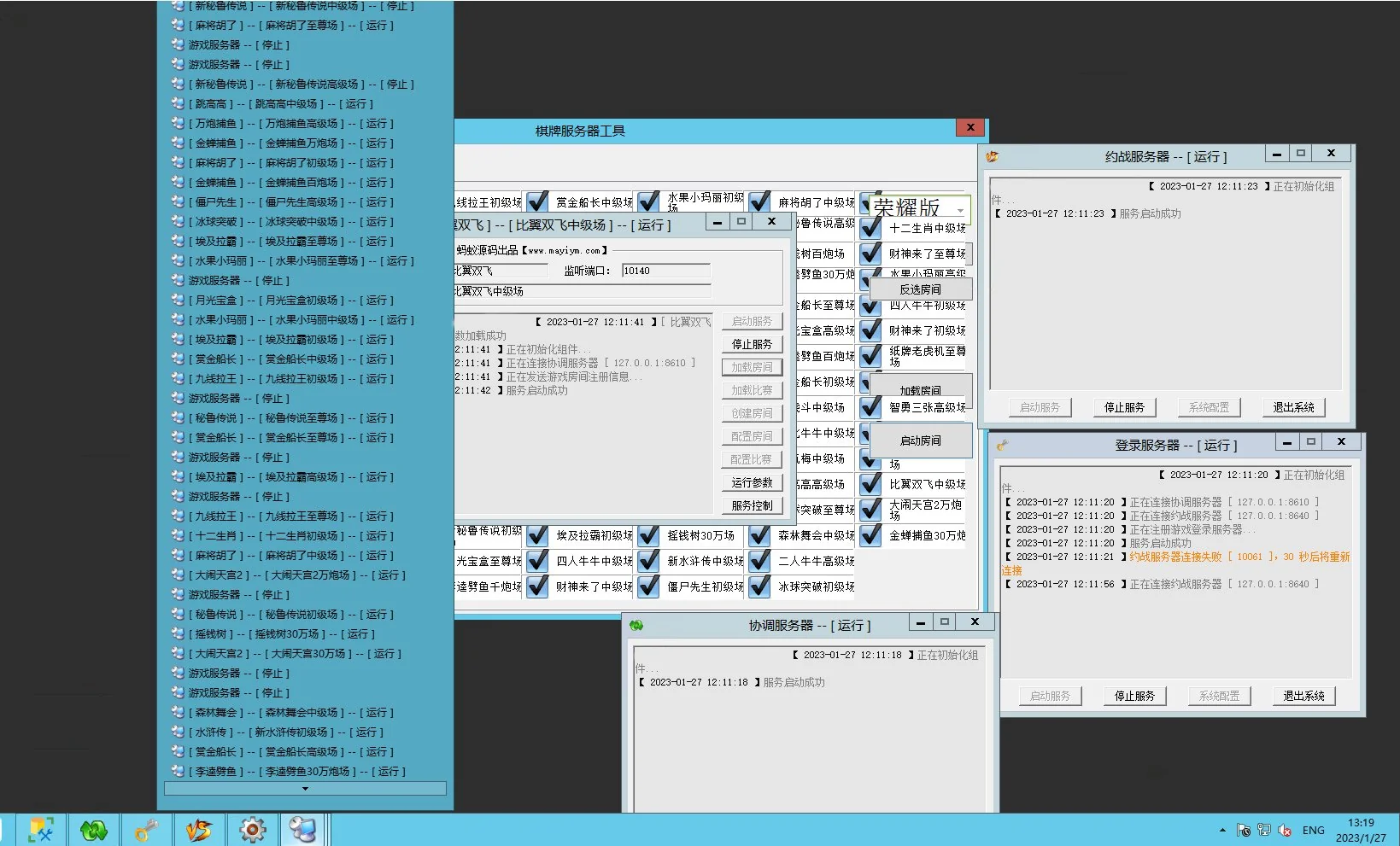This screenshot has height=846, width=1400.
Task: Uncheck the 财神来了至尊场 checkbox
Action: (x=870, y=254)
